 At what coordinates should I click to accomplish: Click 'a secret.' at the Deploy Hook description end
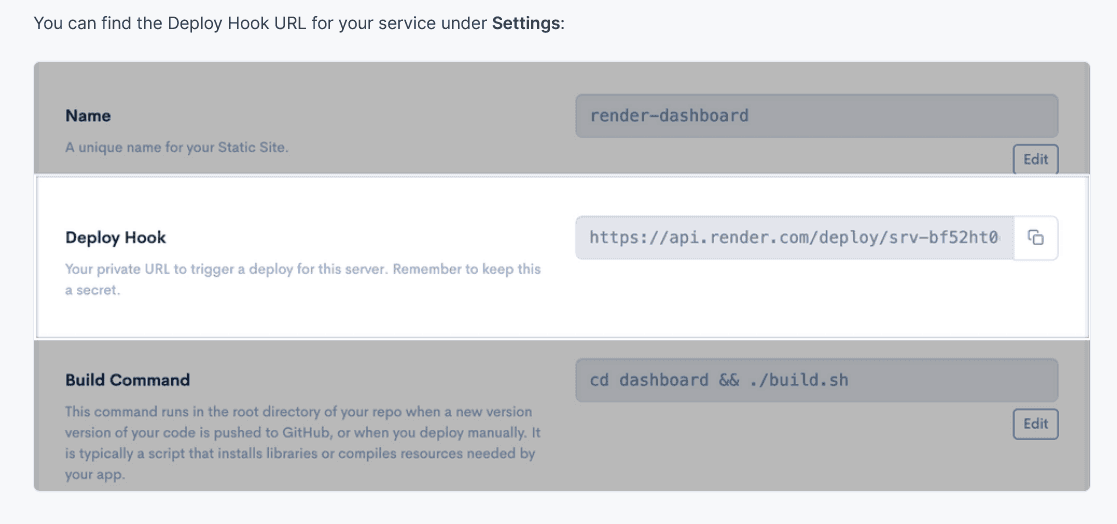click(x=92, y=290)
